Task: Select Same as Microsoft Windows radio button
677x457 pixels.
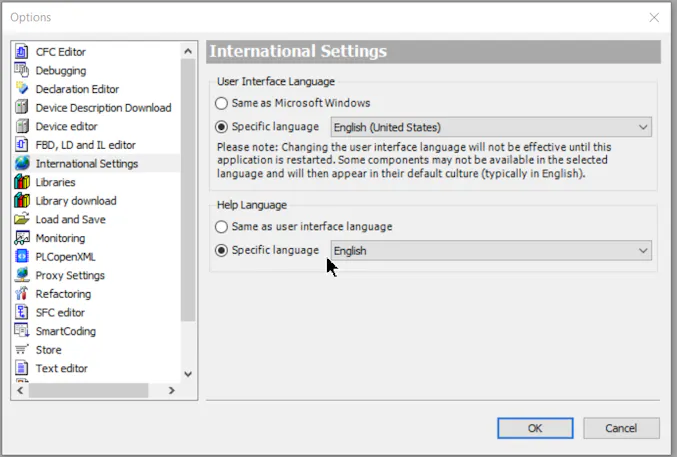Action: (x=222, y=103)
